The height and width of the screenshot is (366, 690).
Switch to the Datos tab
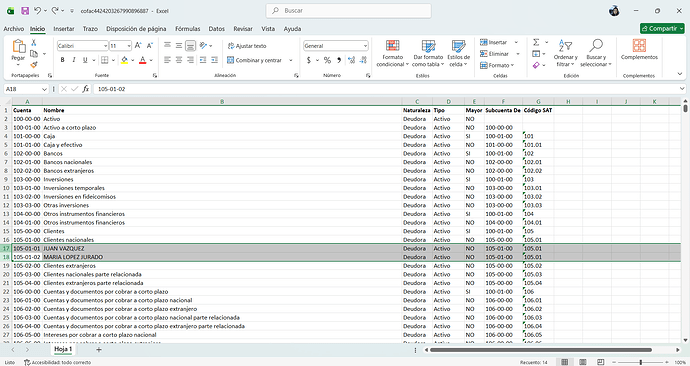[x=217, y=29]
